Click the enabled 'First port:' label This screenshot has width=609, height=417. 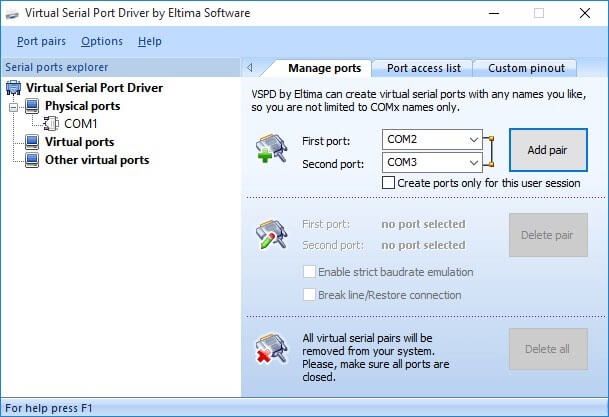pyautogui.click(x=326, y=141)
